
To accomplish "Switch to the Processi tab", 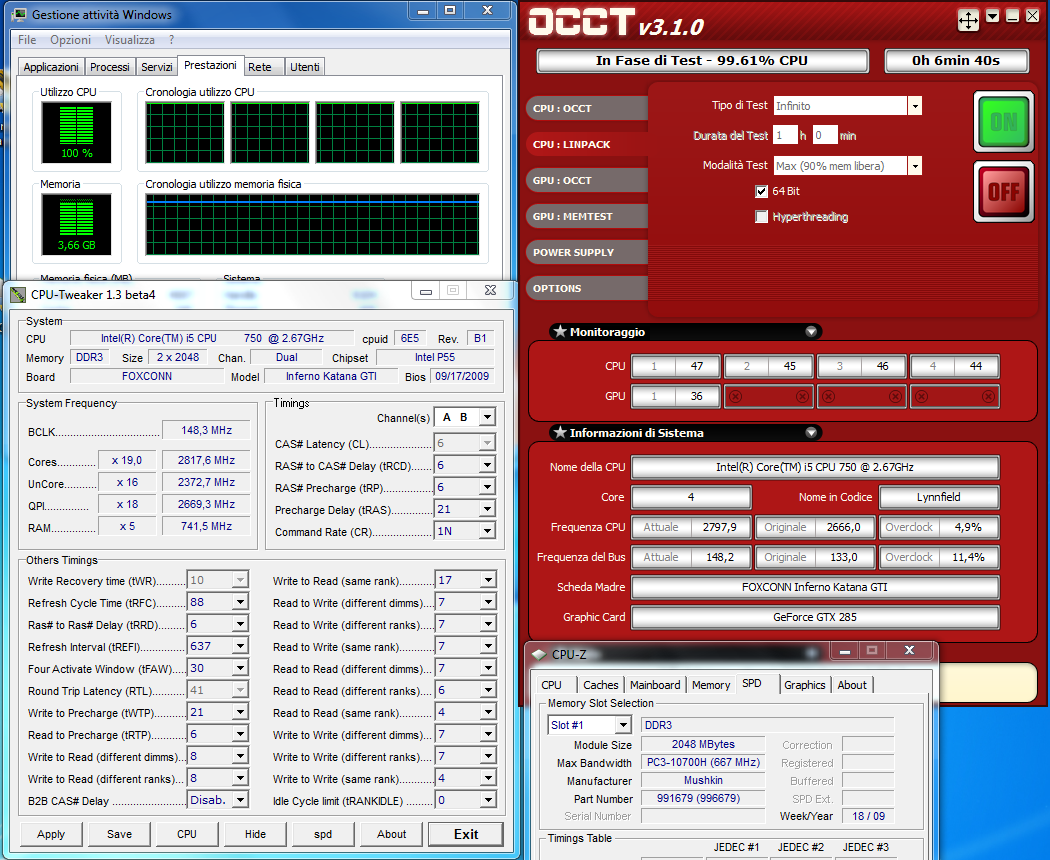I will pos(110,67).
